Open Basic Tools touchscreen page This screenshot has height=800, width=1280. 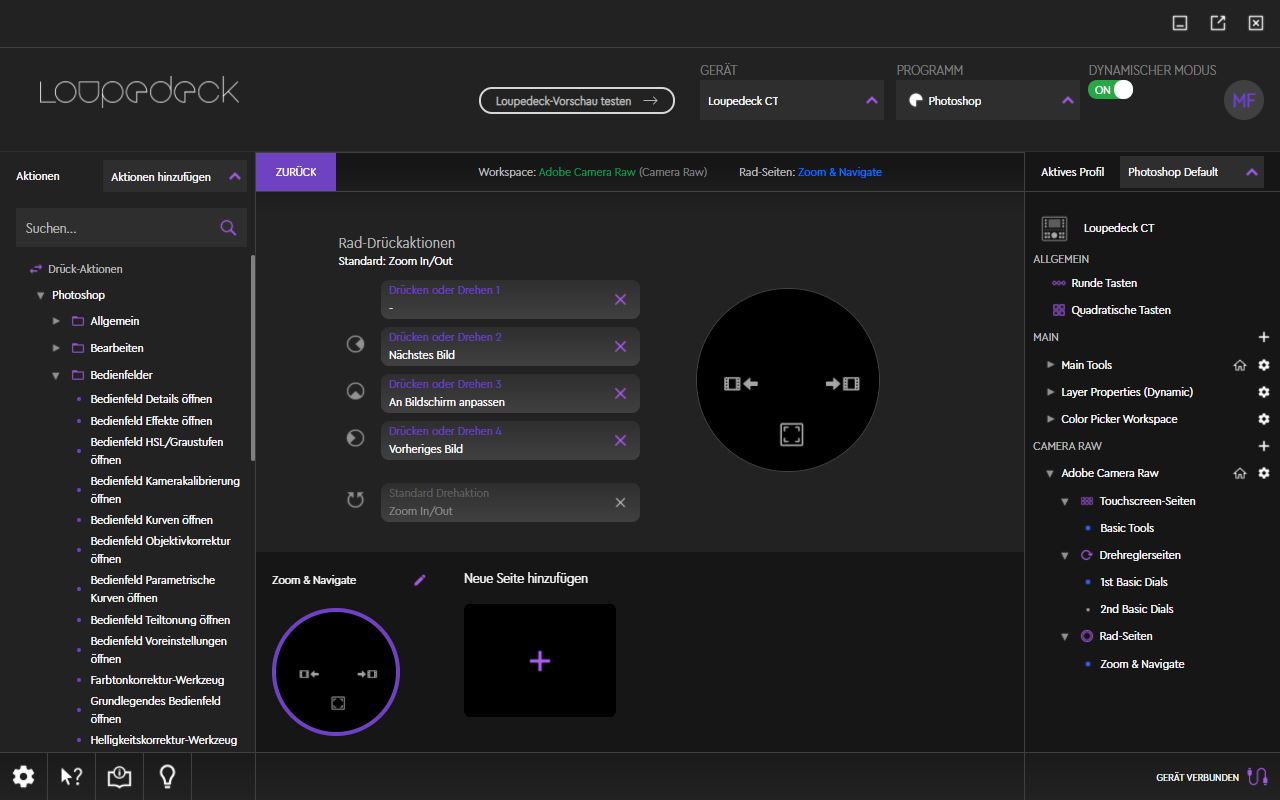click(1127, 528)
